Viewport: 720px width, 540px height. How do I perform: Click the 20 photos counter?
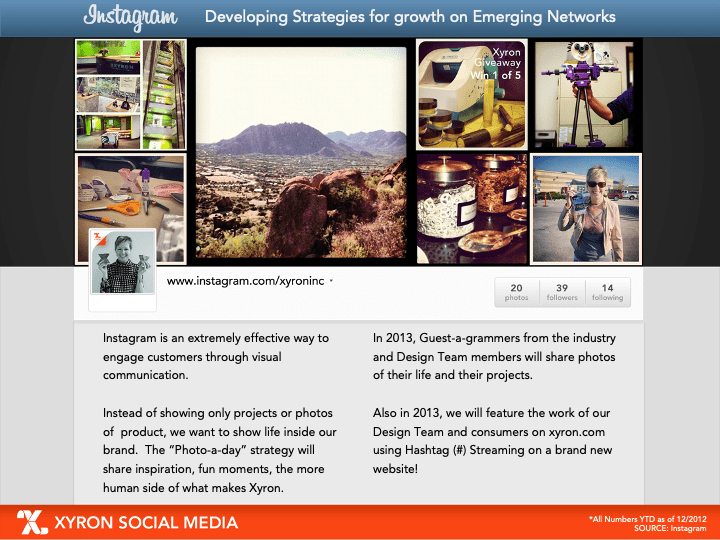tap(517, 292)
